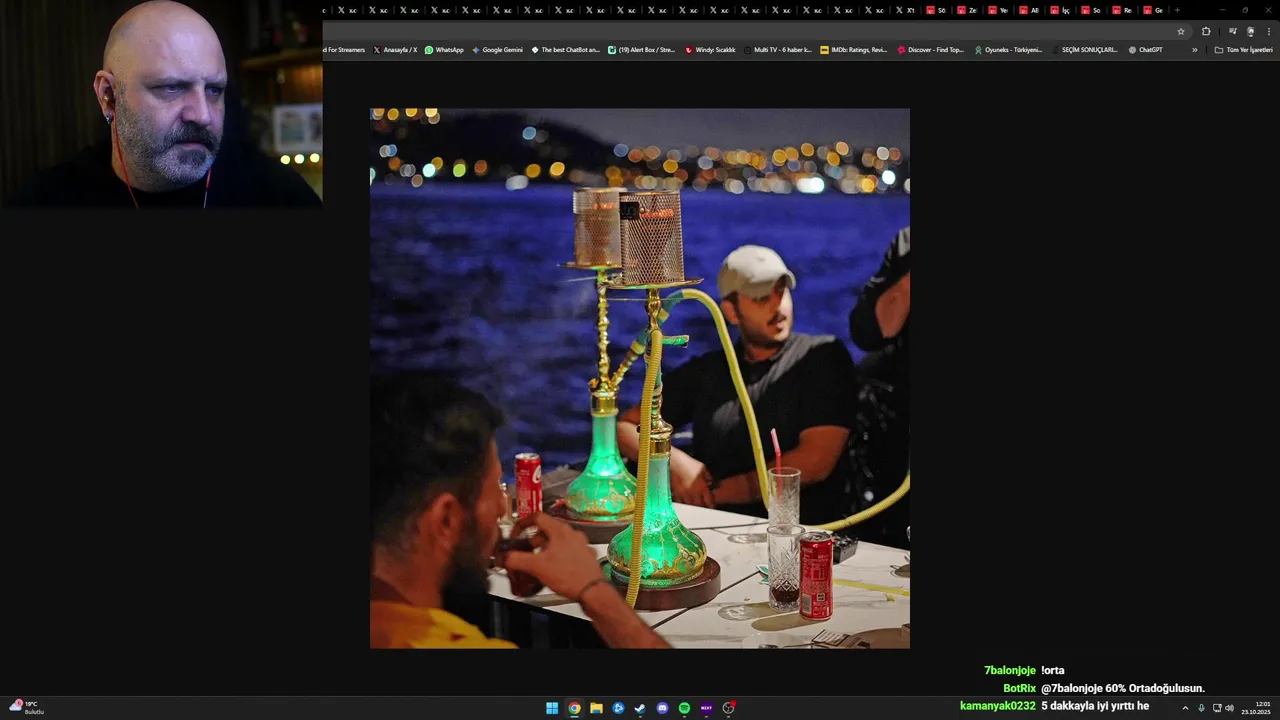1280x720 pixels.
Task: Open the volume speaker tray icon
Action: coord(1229,708)
